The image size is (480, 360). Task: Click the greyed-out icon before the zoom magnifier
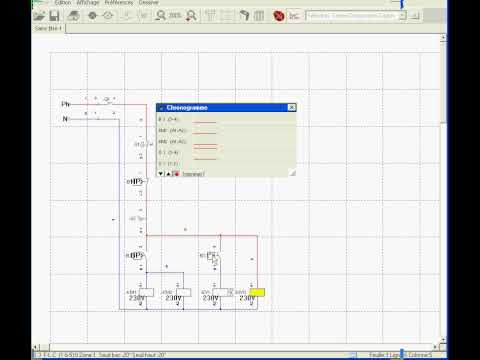coord(143,15)
